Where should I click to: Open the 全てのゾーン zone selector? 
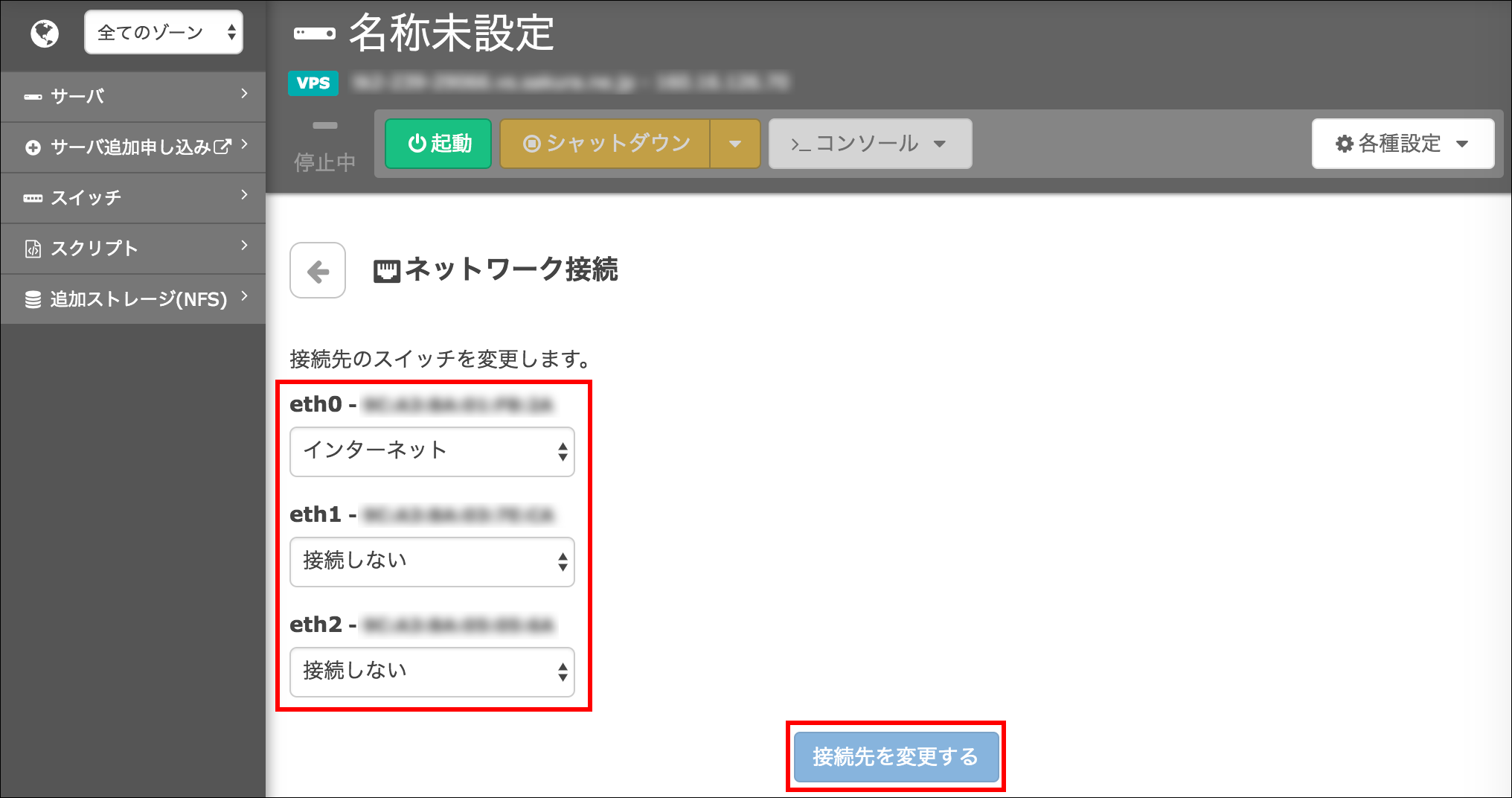[x=164, y=33]
